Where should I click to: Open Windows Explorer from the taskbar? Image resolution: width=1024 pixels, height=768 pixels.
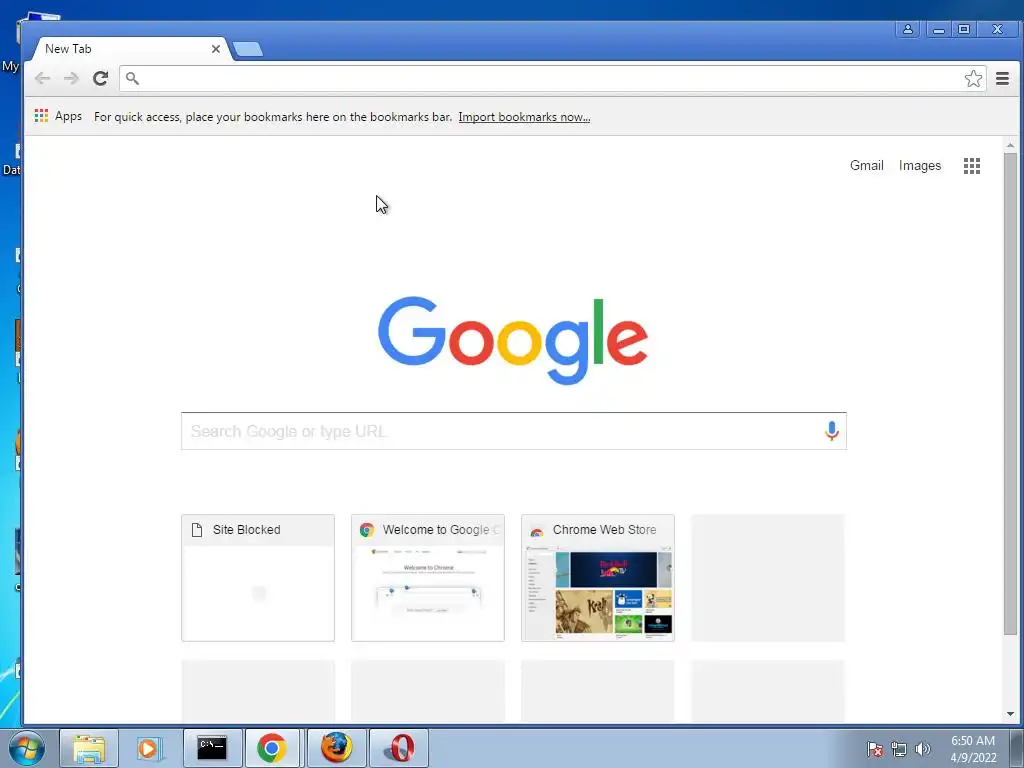[89, 748]
